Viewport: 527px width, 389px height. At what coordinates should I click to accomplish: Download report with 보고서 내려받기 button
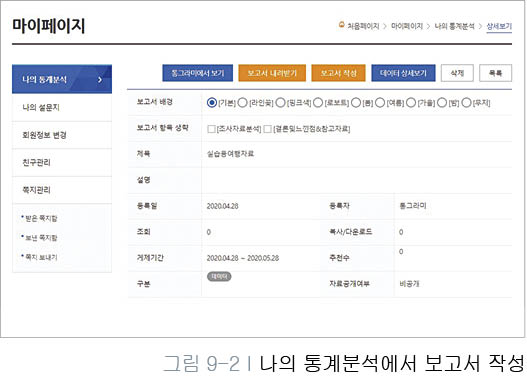(x=272, y=73)
